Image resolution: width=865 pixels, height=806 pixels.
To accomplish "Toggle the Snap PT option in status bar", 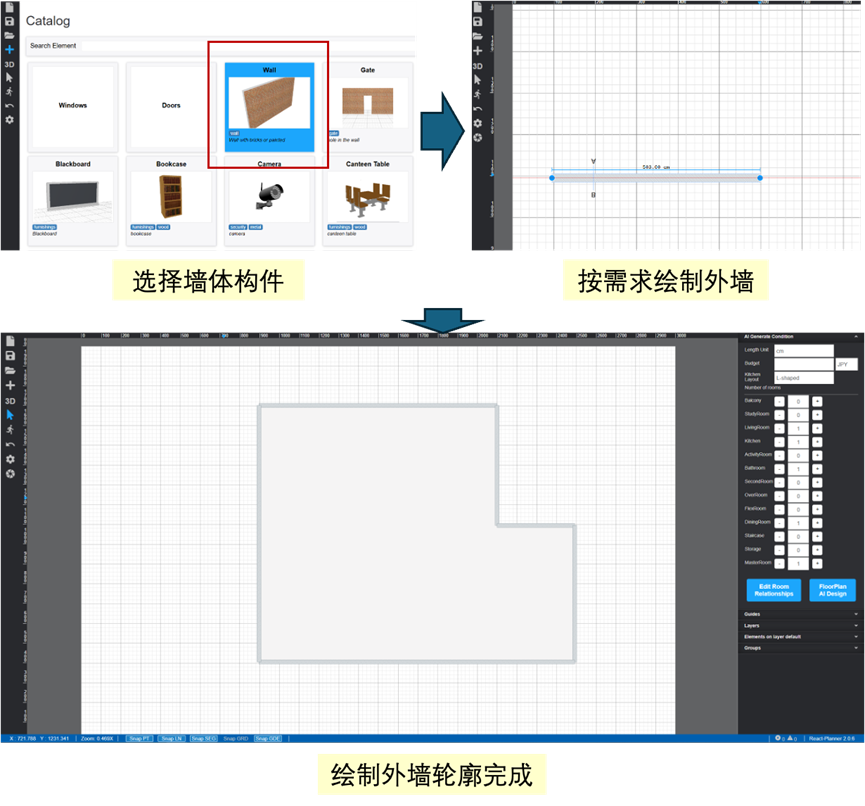I will coord(140,739).
